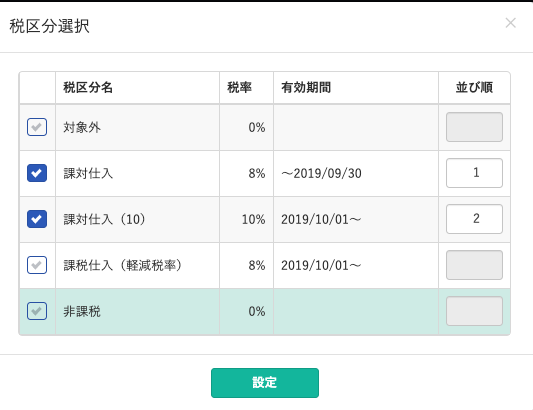Edit sort order field showing 1
Viewport: 533px width, 410px height.
point(474,173)
